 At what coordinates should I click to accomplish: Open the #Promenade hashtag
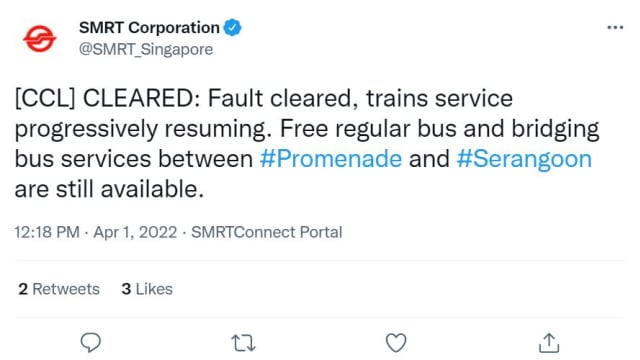331,159
